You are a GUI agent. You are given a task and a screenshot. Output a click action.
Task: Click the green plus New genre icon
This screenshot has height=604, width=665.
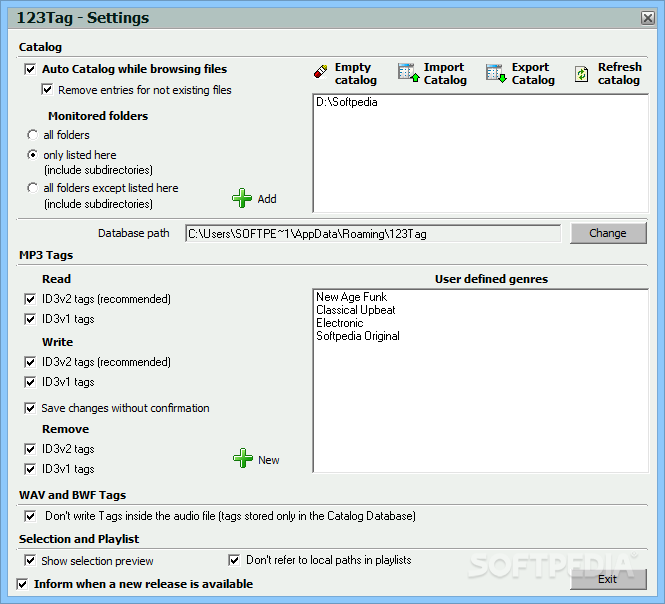click(x=243, y=458)
